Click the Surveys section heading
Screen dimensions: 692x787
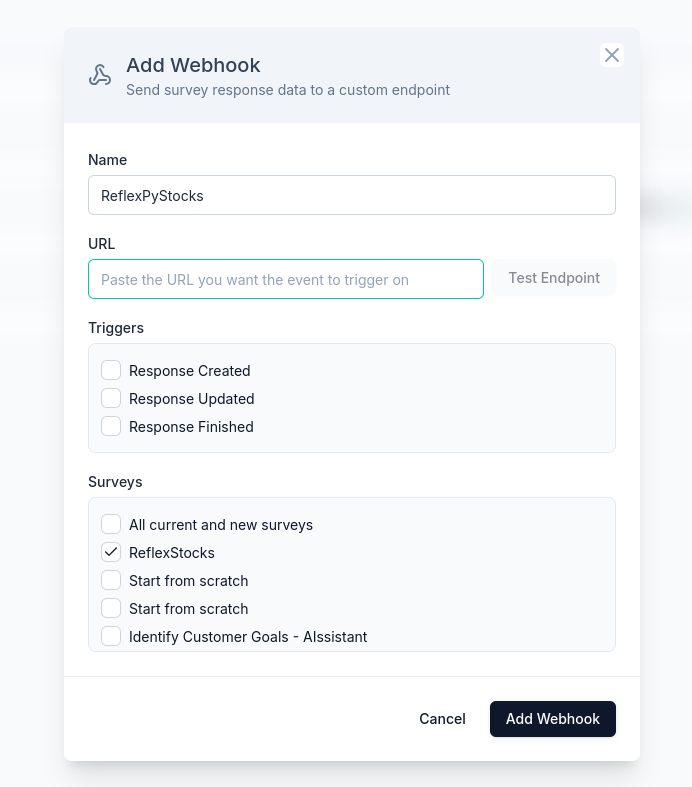click(115, 482)
